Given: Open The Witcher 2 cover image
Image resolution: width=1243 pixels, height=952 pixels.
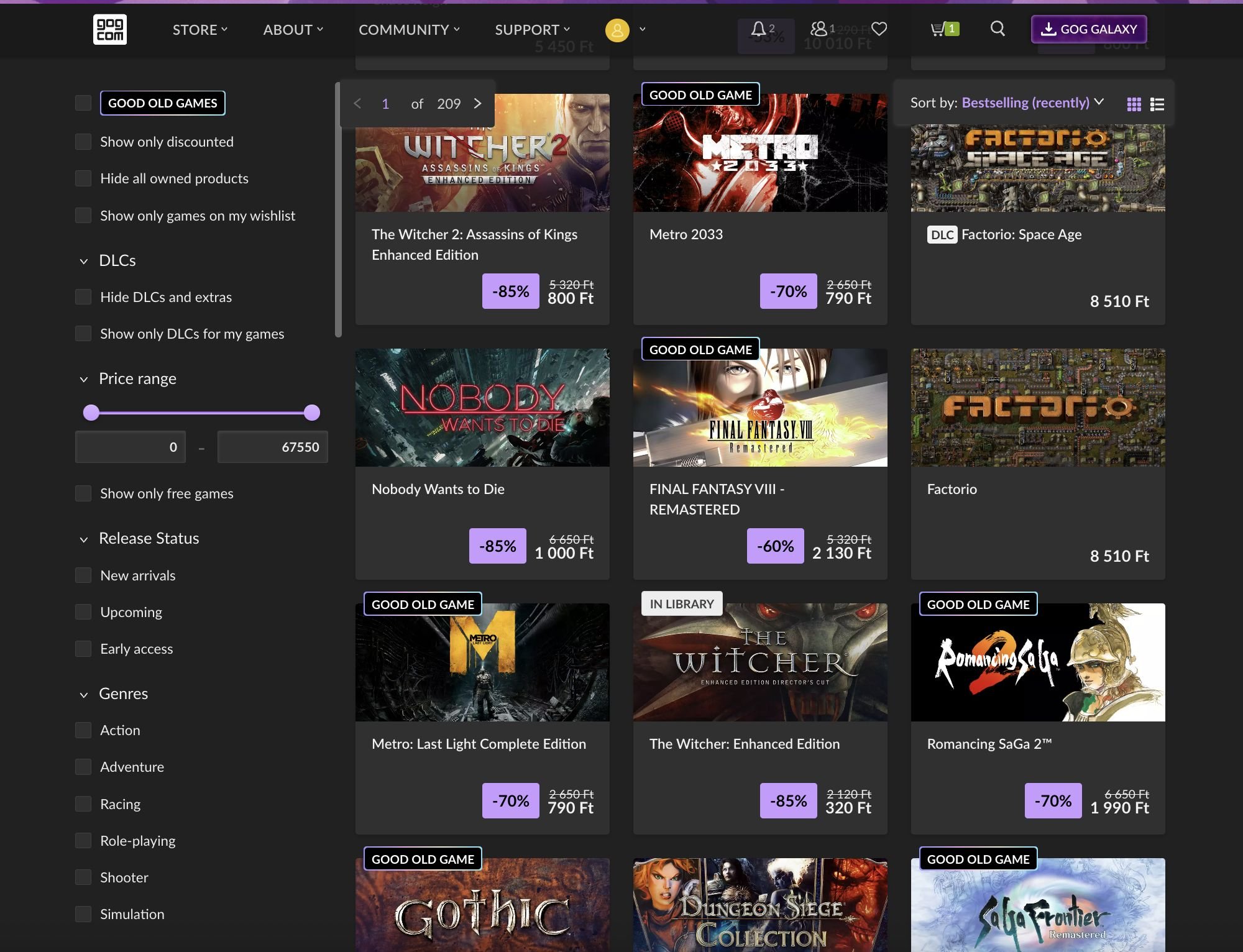Looking at the screenshot, I should click(x=482, y=153).
